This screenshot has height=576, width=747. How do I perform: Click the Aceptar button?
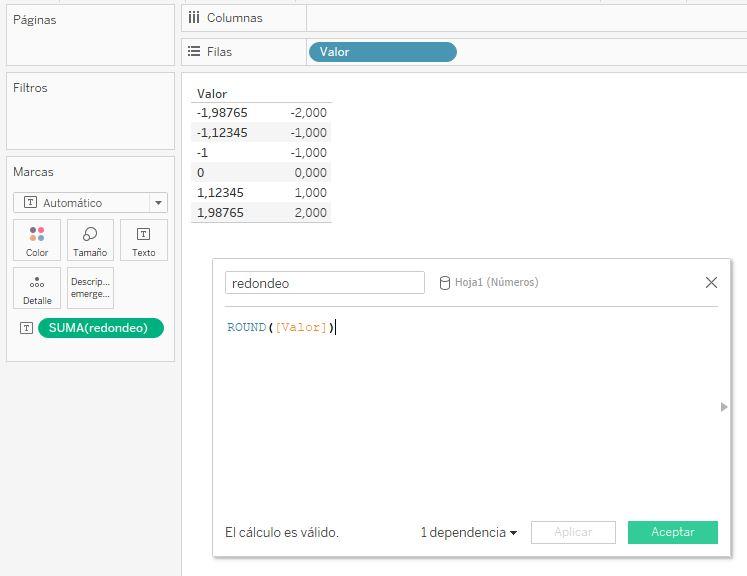coord(672,533)
